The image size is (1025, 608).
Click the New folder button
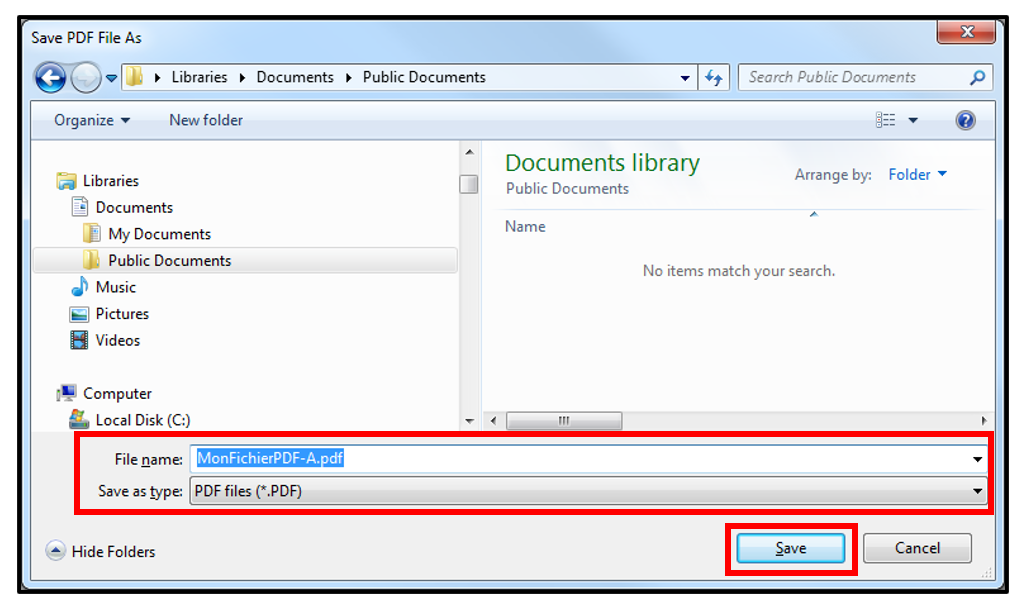[206, 120]
